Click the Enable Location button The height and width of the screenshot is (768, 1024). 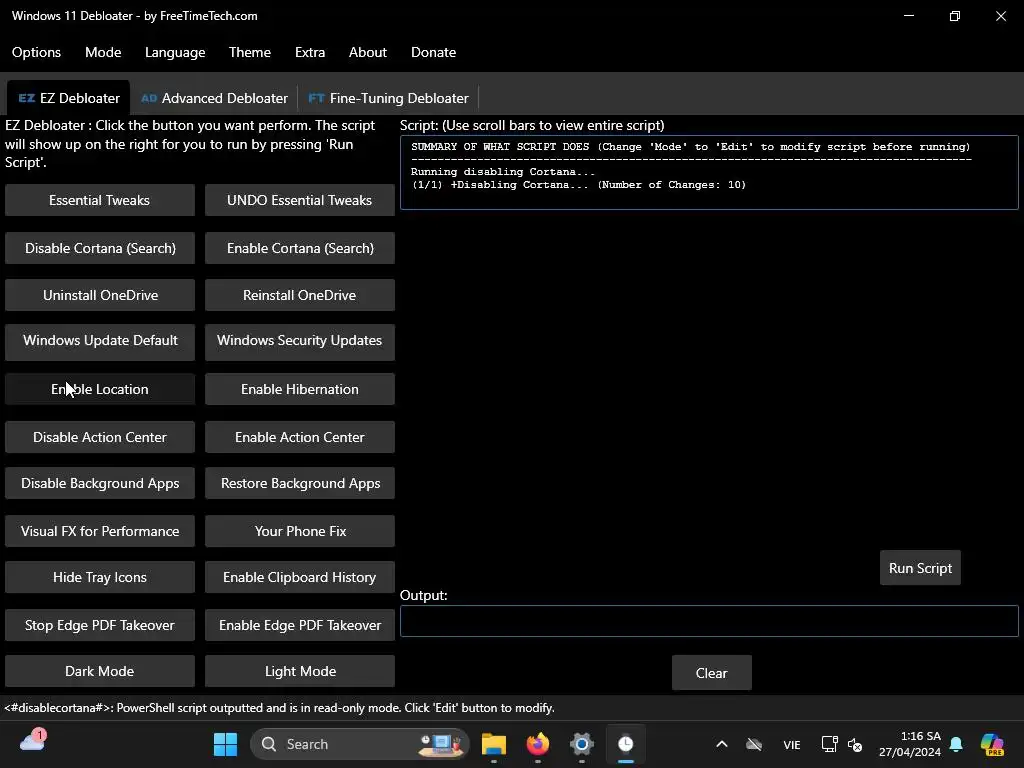pyautogui.click(x=100, y=389)
